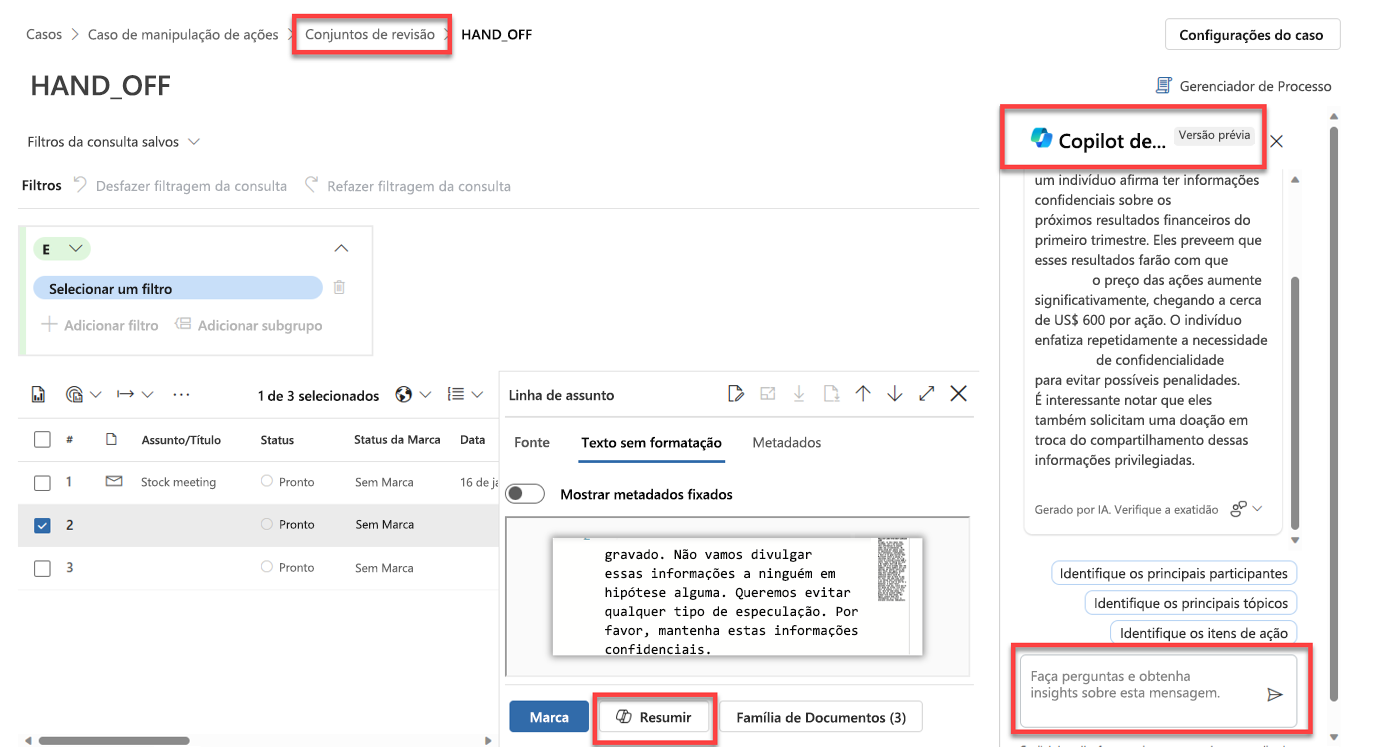Image resolution: width=1377 pixels, height=747 pixels.
Task: Click the Pronto status circle in row 3
Action: click(267, 567)
